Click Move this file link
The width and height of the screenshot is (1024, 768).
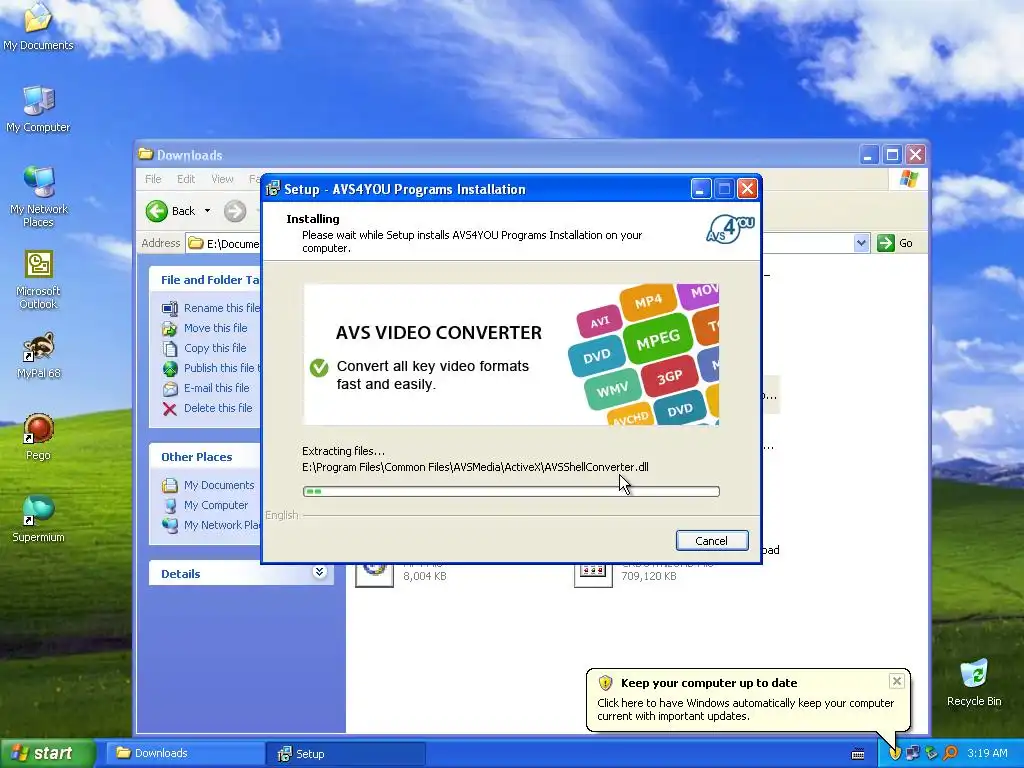click(x=216, y=328)
